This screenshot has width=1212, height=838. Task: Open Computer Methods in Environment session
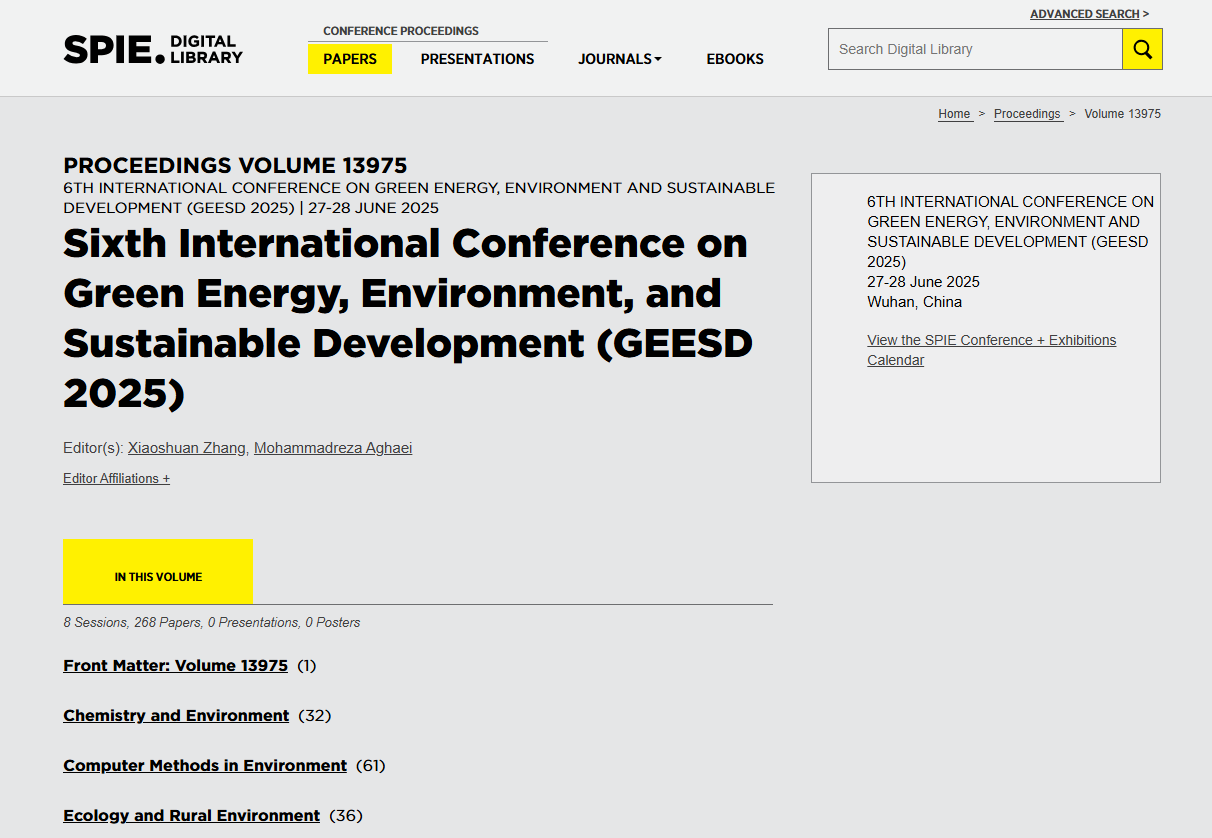point(205,765)
